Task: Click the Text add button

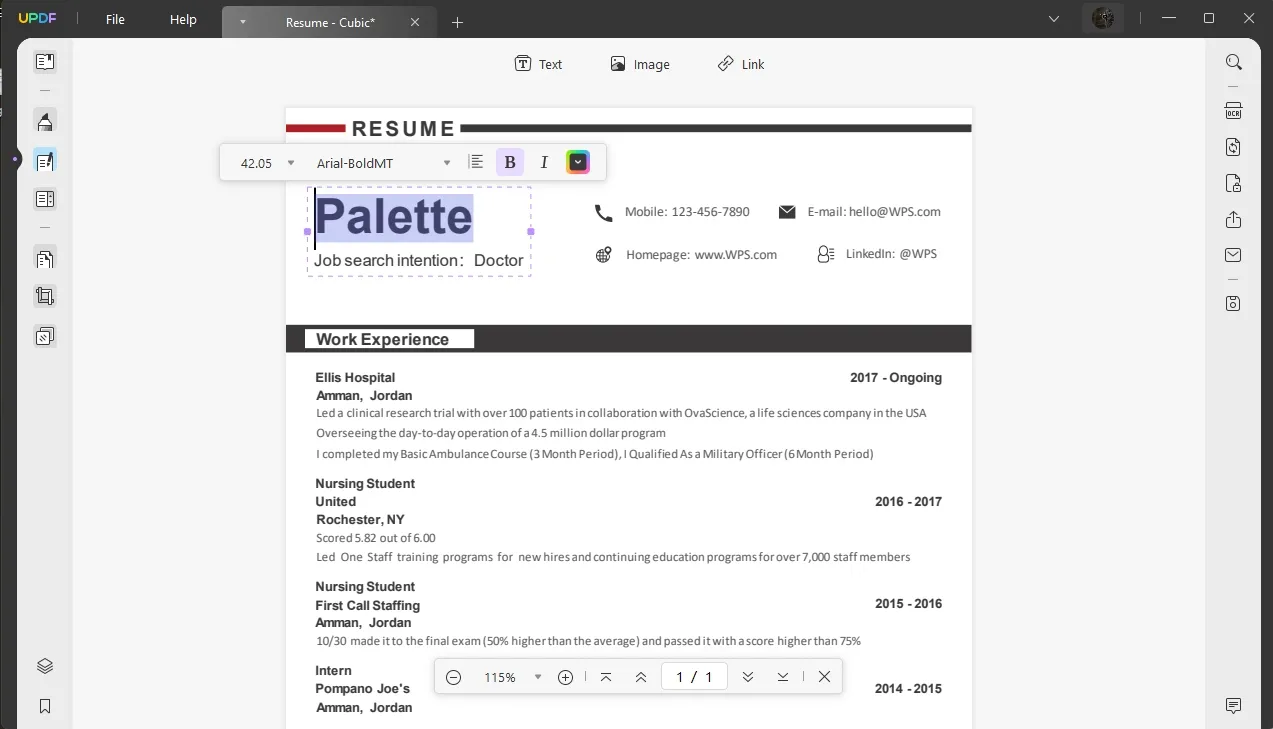Action: pyautogui.click(x=538, y=64)
